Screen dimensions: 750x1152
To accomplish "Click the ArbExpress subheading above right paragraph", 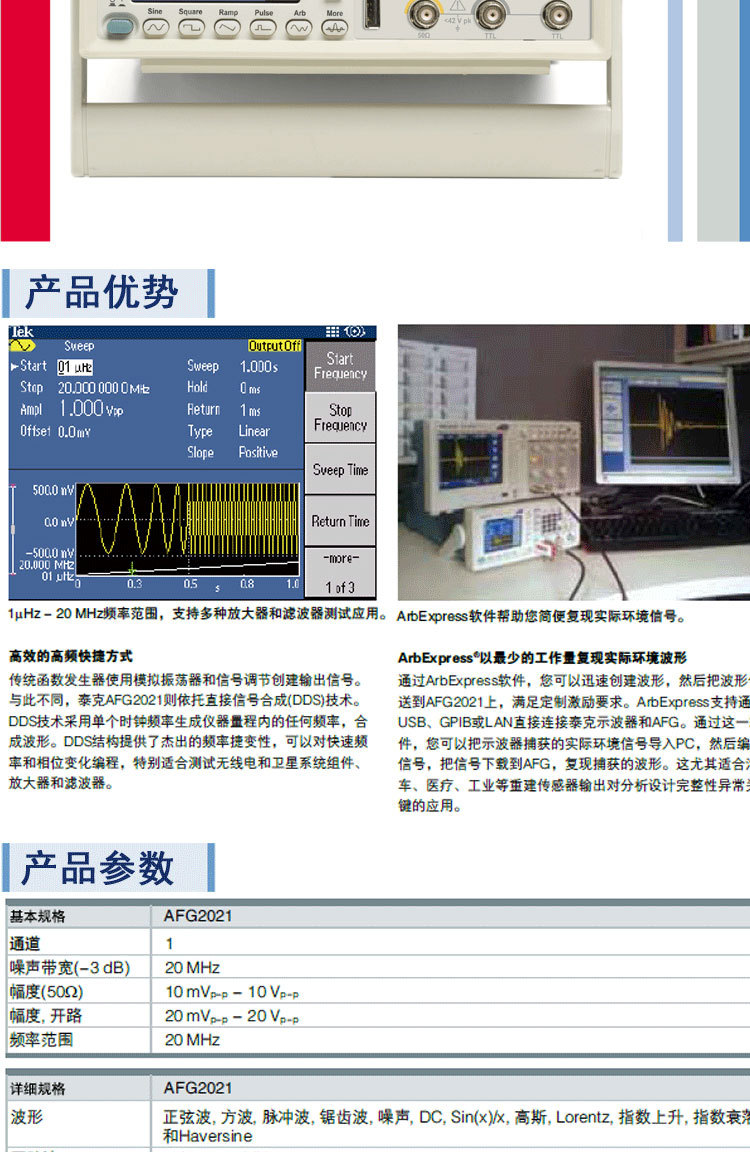I will pyautogui.click(x=542, y=658).
